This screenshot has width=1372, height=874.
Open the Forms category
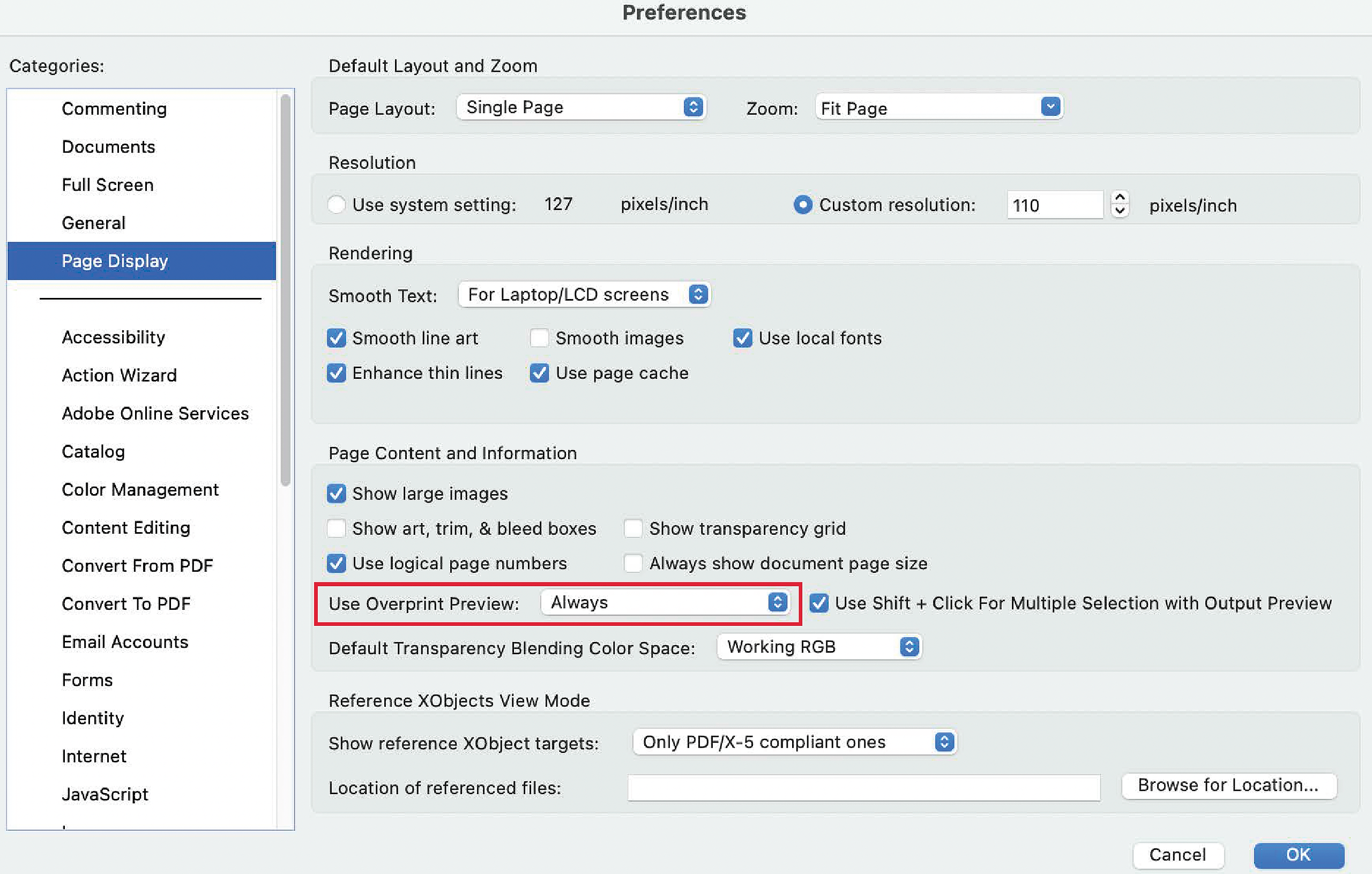pos(141,681)
